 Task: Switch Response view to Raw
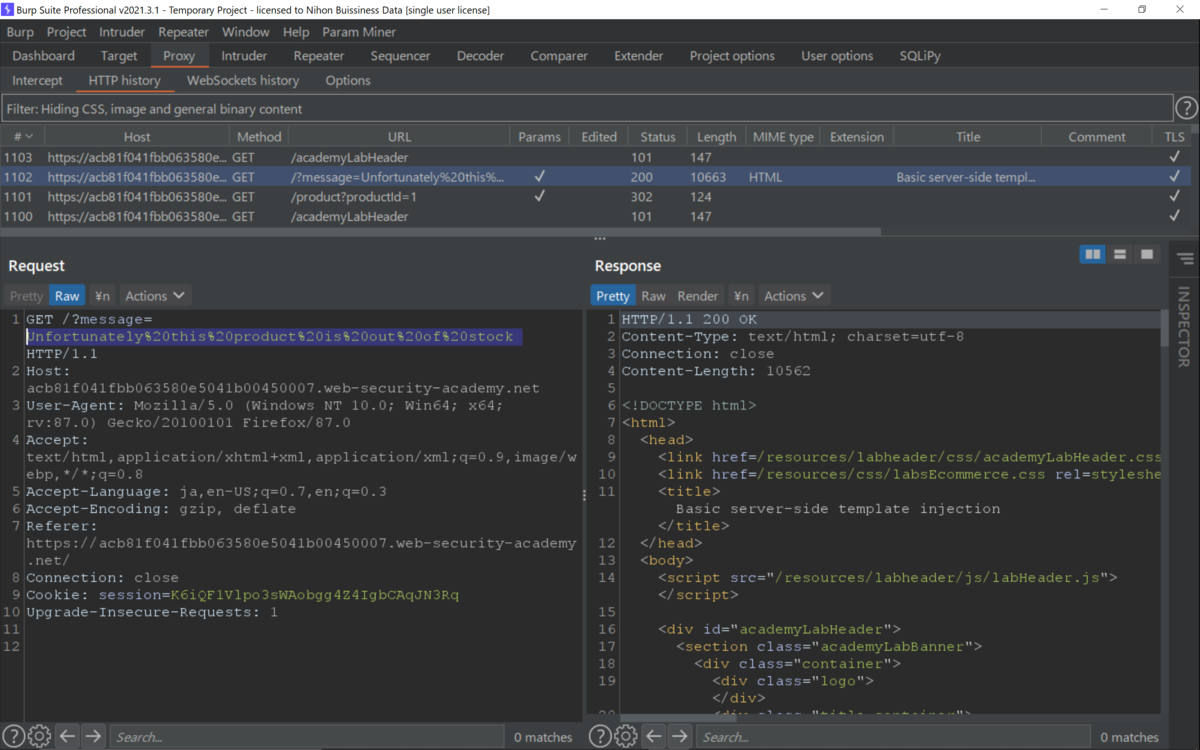pyautogui.click(x=653, y=296)
